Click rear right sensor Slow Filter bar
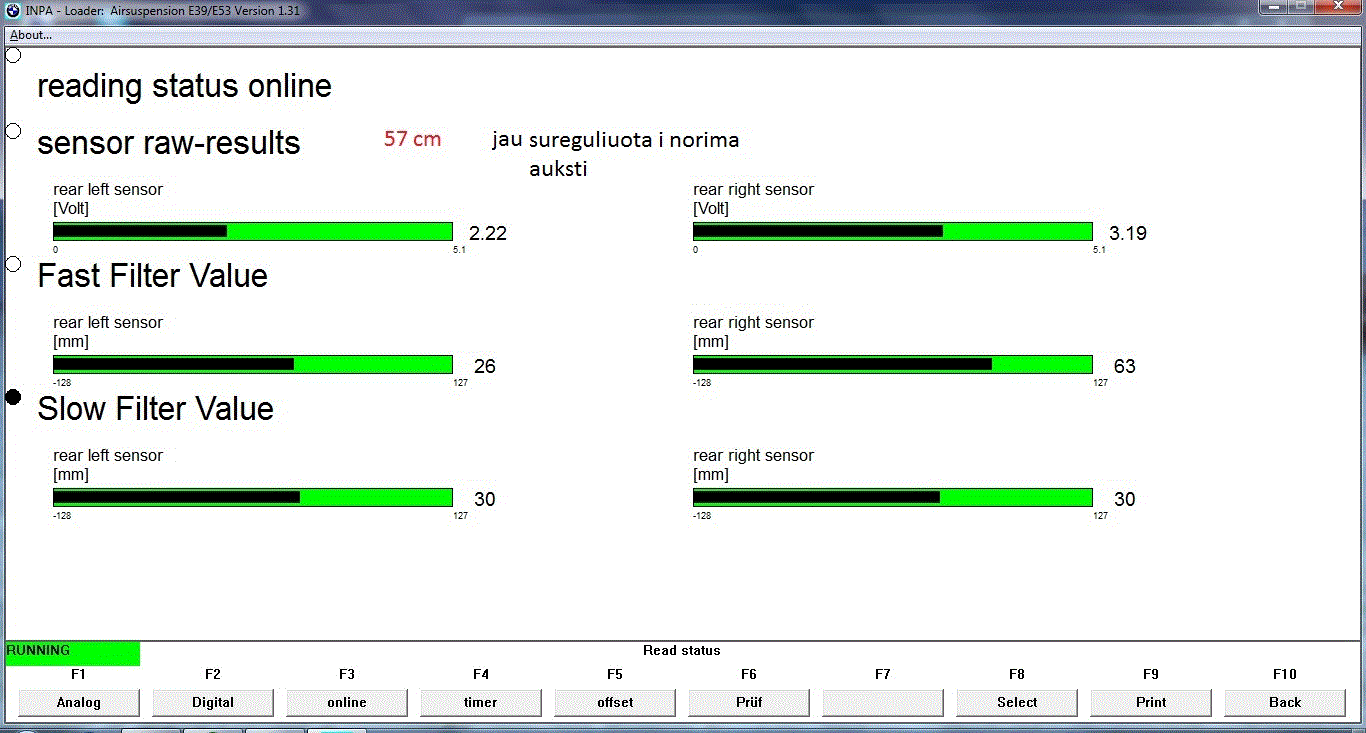Screen dimensions: 1366x733 click(x=893, y=498)
